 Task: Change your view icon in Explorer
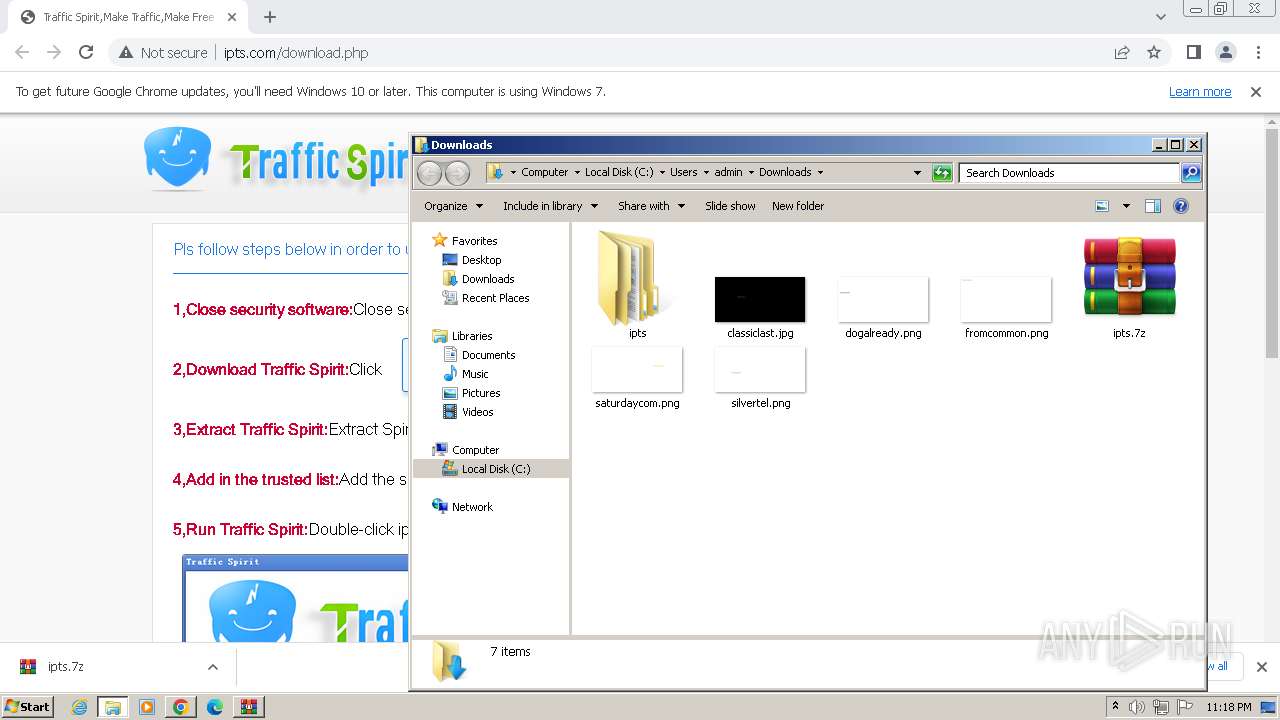tap(1102, 206)
